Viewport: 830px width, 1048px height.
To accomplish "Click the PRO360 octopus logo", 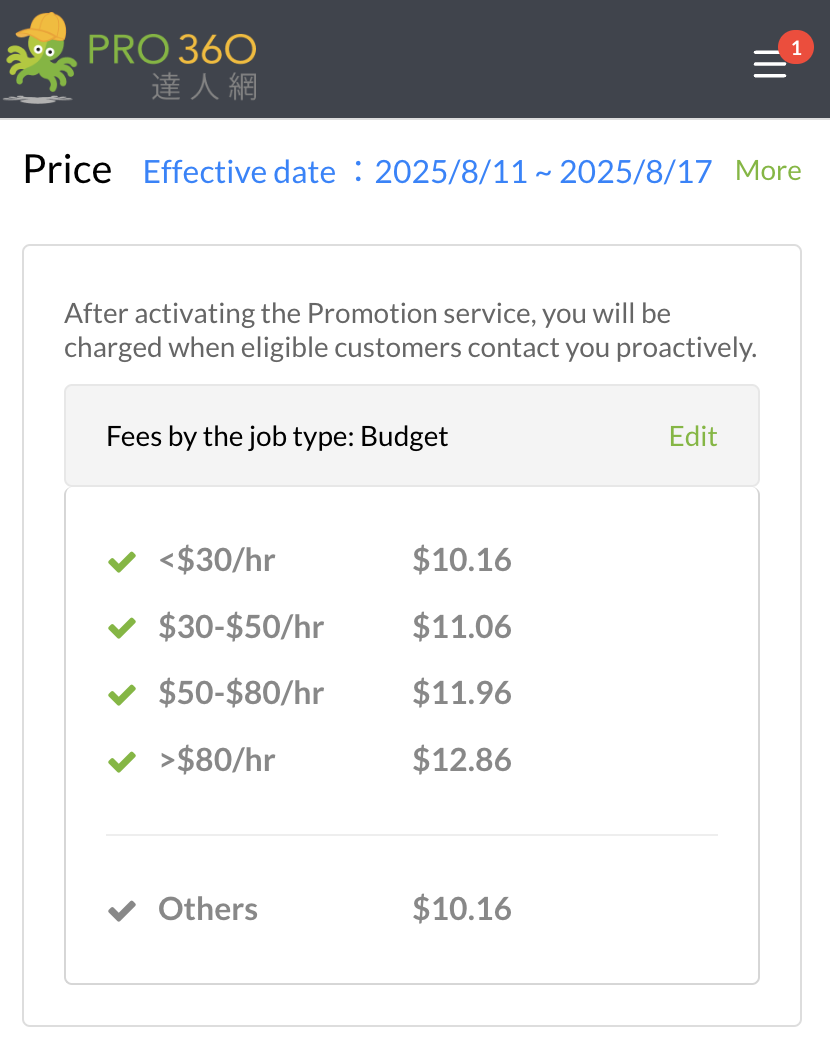I will [x=40, y=58].
